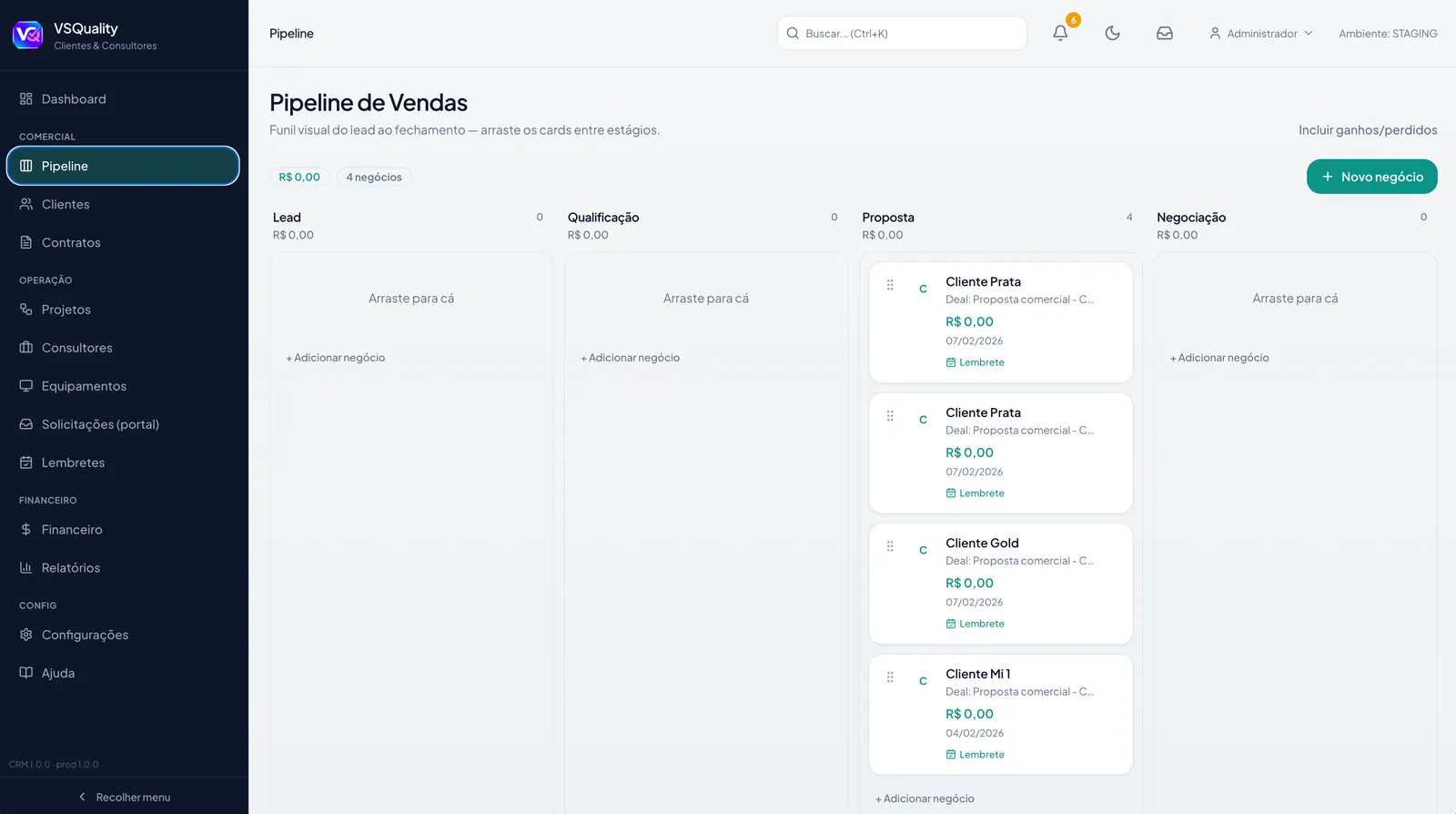Add a deal in the Negociação column
The height and width of the screenshot is (814, 1456).
(x=1219, y=358)
